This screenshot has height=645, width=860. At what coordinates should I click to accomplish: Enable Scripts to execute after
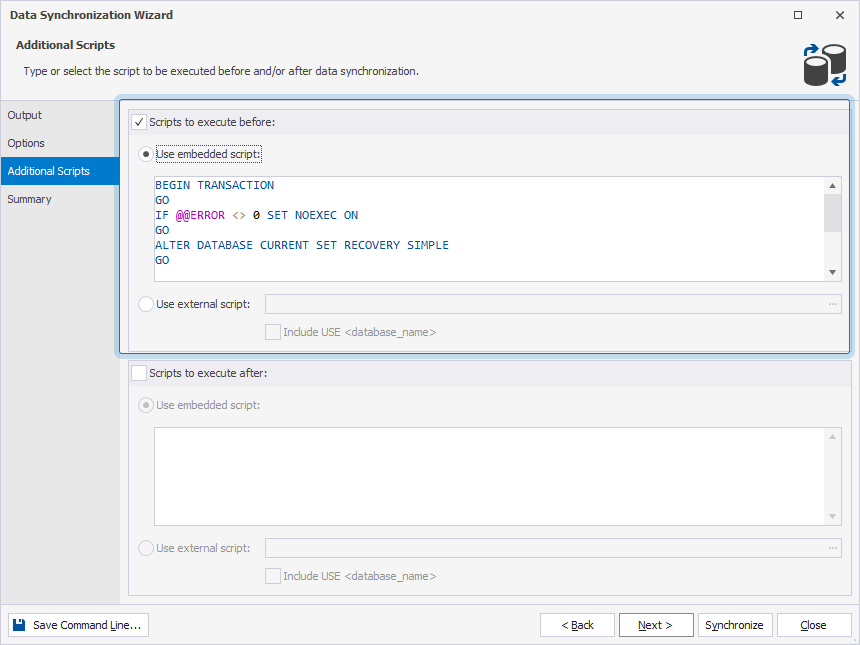coord(140,372)
